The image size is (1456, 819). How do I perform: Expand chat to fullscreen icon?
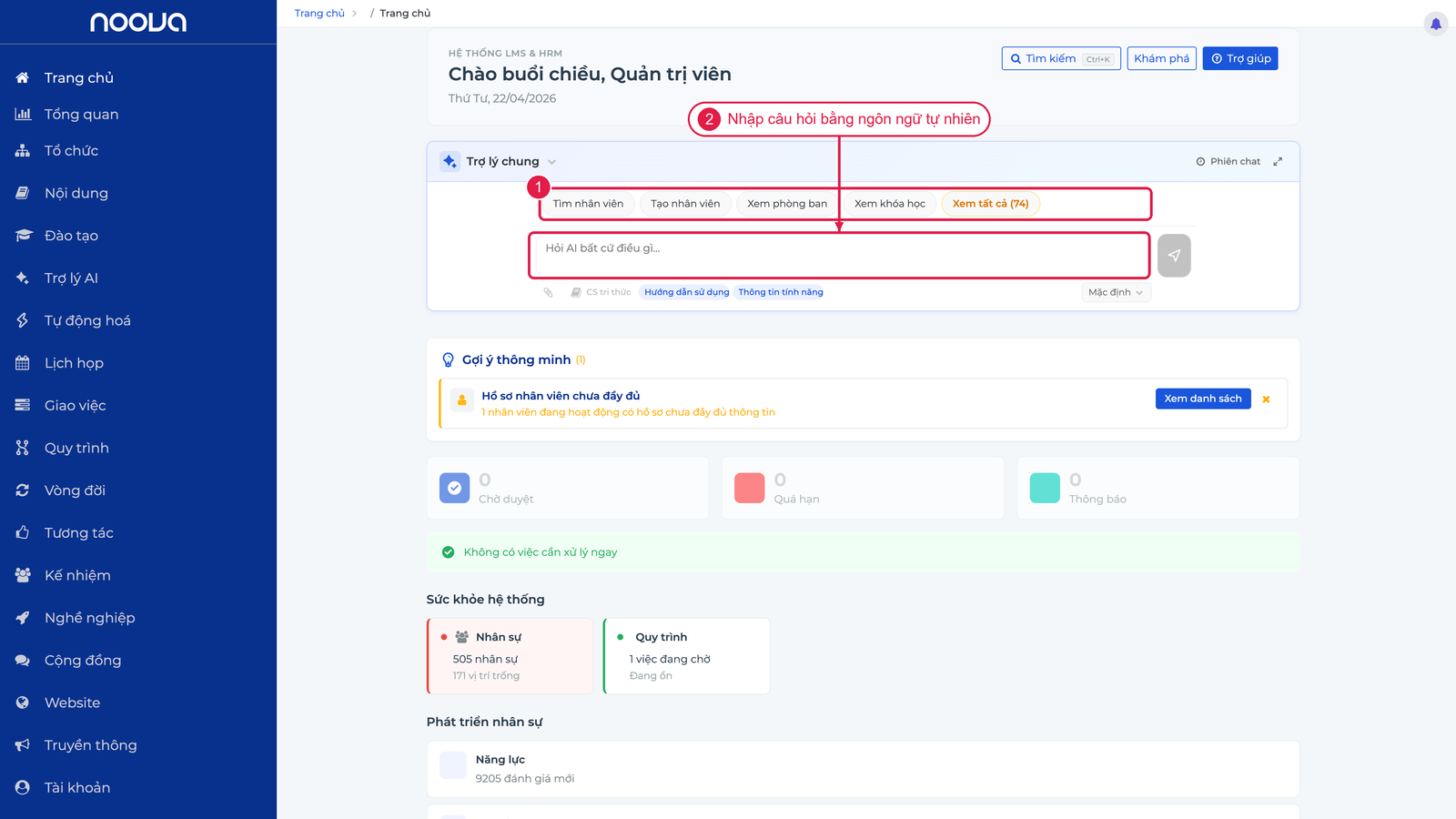(1278, 161)
